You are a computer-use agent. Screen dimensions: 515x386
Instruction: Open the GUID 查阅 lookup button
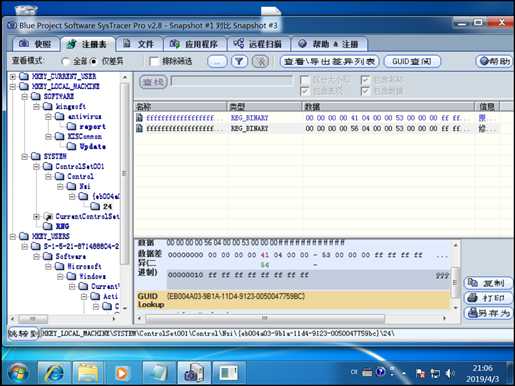412,61
